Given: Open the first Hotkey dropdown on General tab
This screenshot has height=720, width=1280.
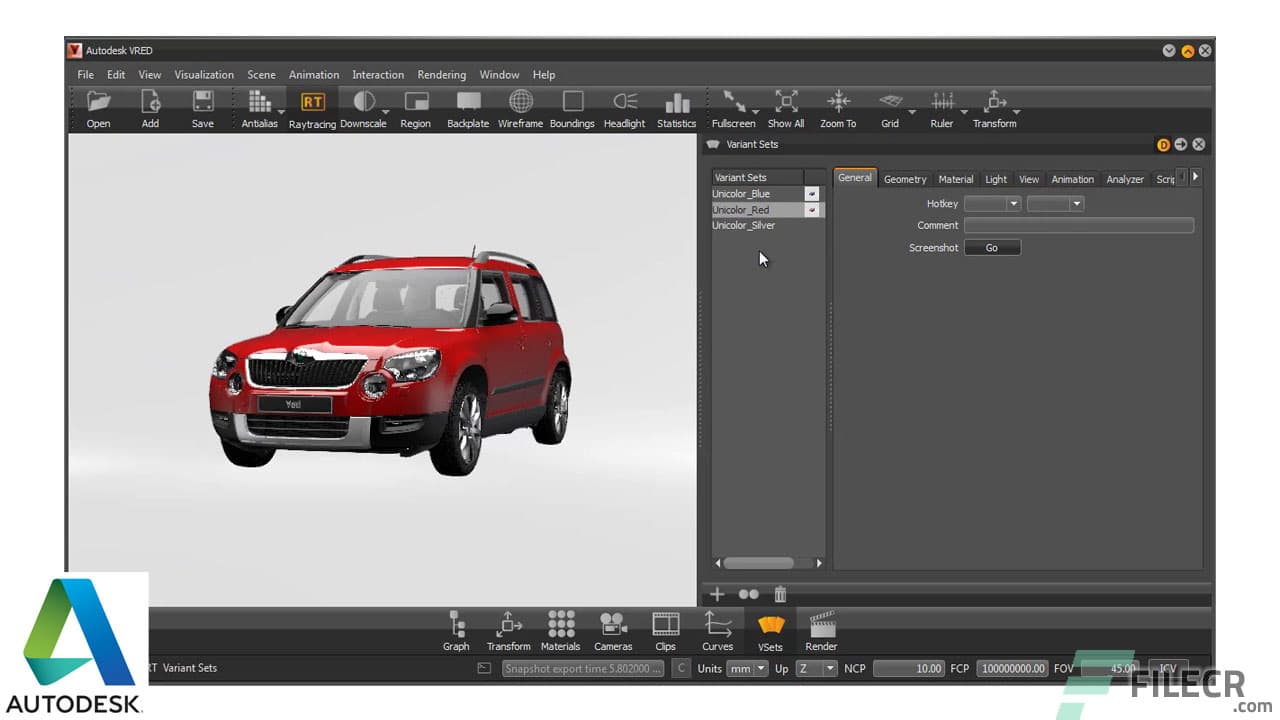Looking at the screenshot, I should [992, 203].
